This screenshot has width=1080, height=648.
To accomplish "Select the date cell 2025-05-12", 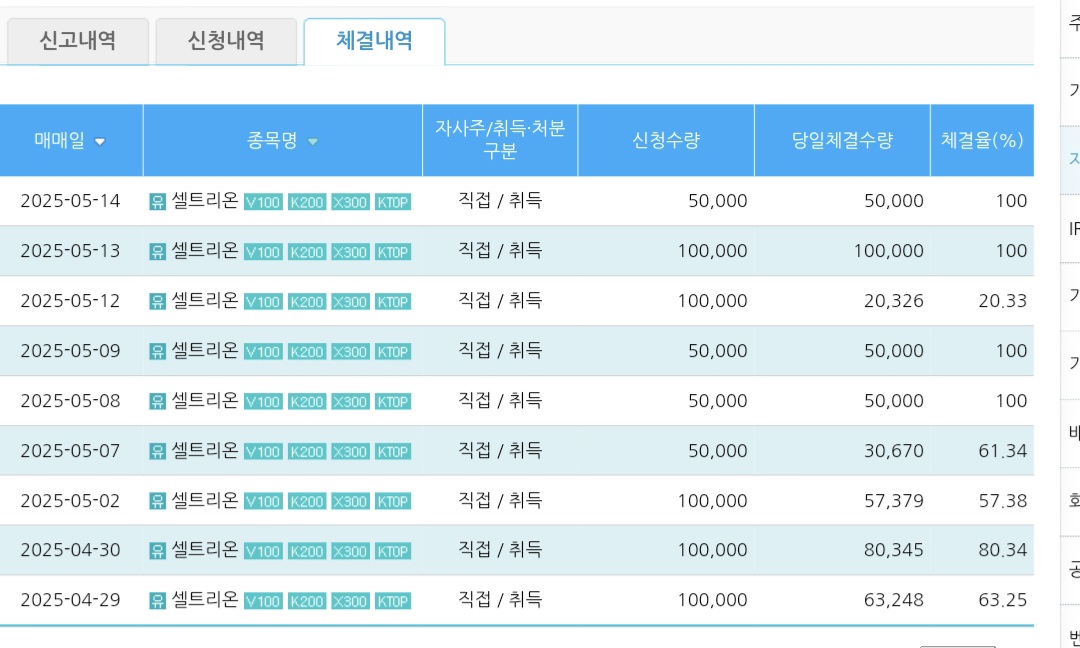I will (x=70, y=301).
